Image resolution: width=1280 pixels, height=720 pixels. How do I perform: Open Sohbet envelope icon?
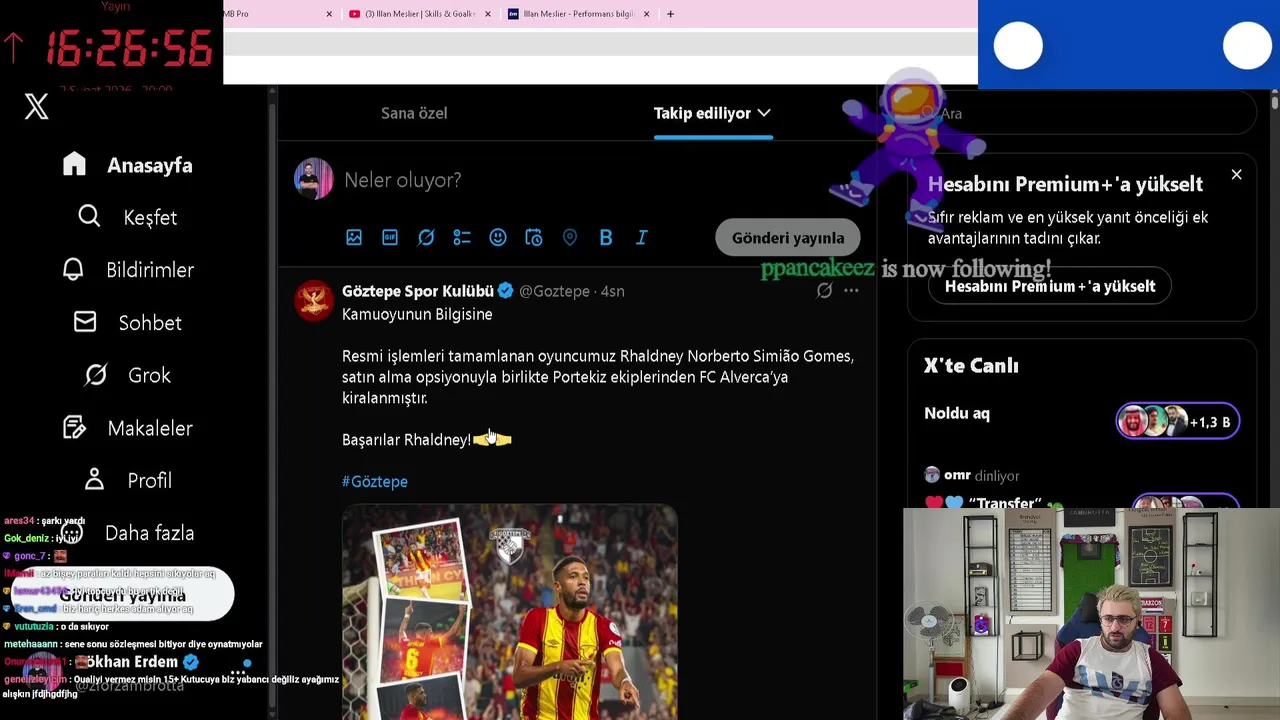(85, 322)
